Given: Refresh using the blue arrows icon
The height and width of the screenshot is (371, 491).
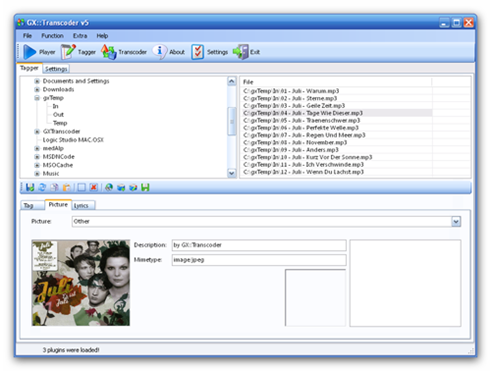Looking at the screenshot, I should [42, 187].
